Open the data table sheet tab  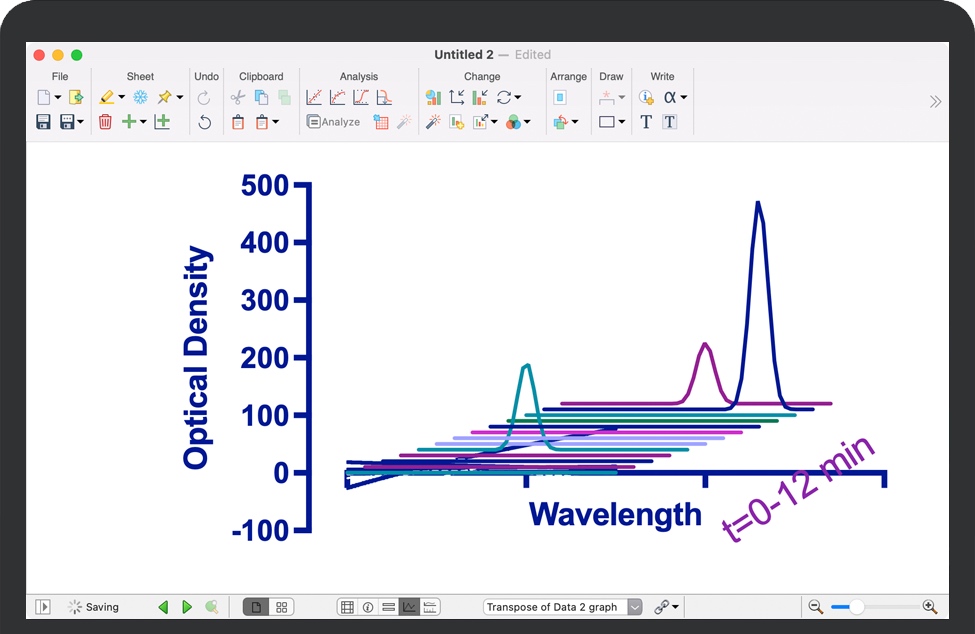(347, 607)
